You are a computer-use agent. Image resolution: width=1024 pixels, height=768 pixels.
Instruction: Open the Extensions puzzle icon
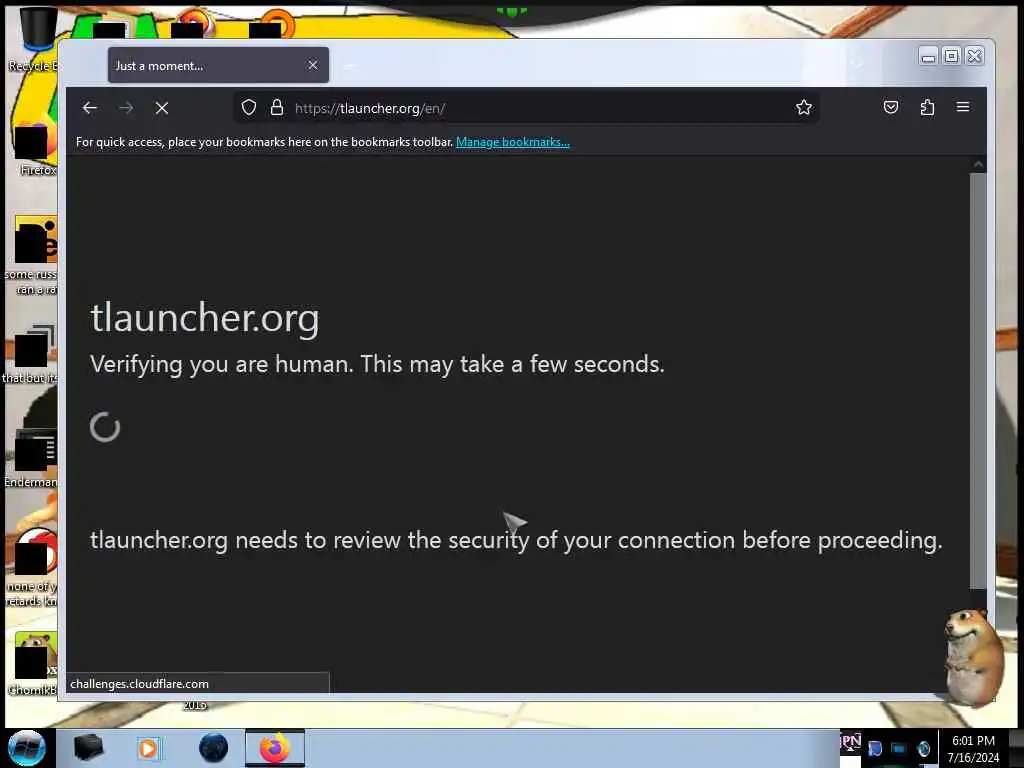click(927, 107)
